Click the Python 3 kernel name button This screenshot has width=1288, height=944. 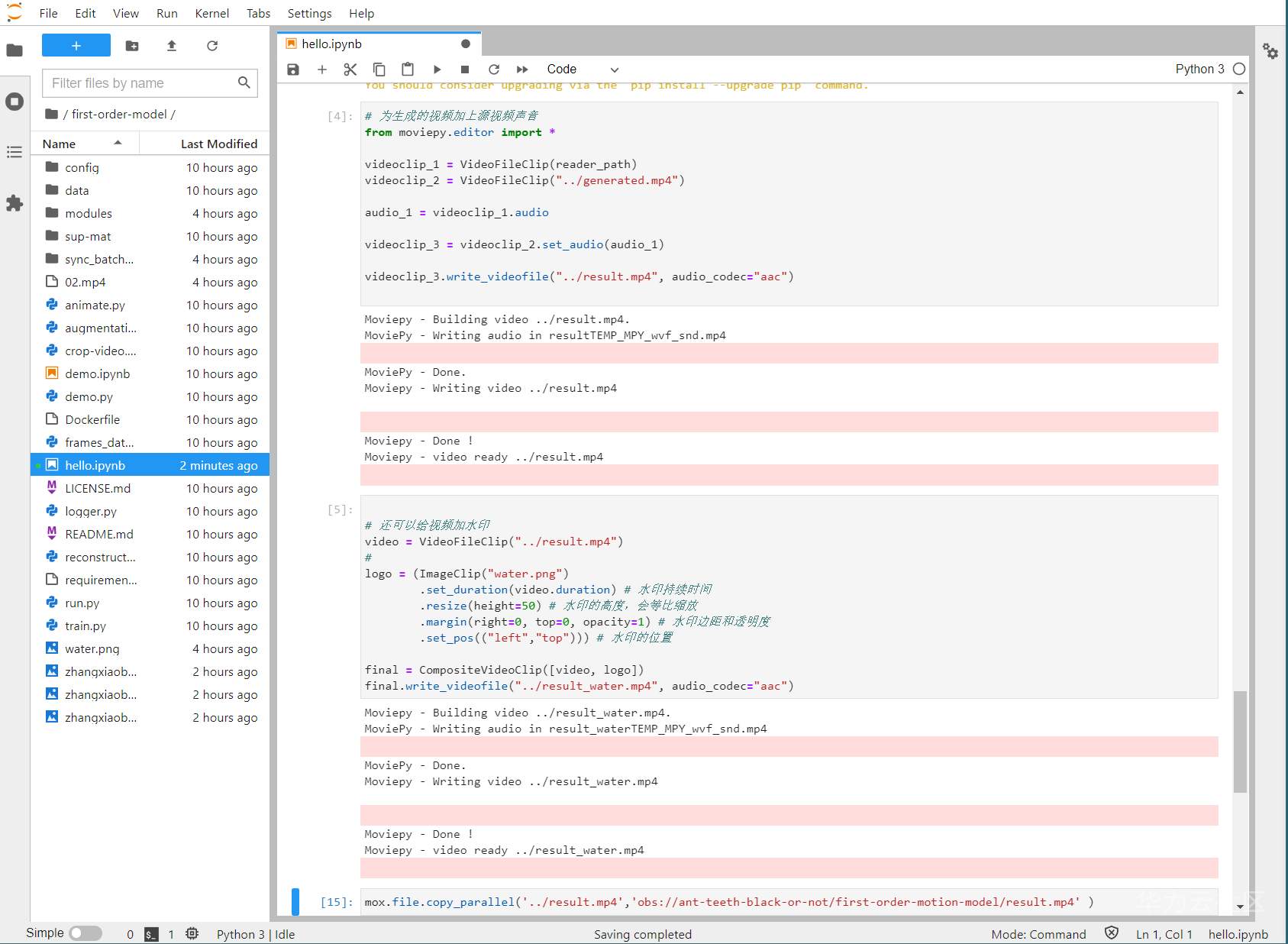coord(1199,70)
